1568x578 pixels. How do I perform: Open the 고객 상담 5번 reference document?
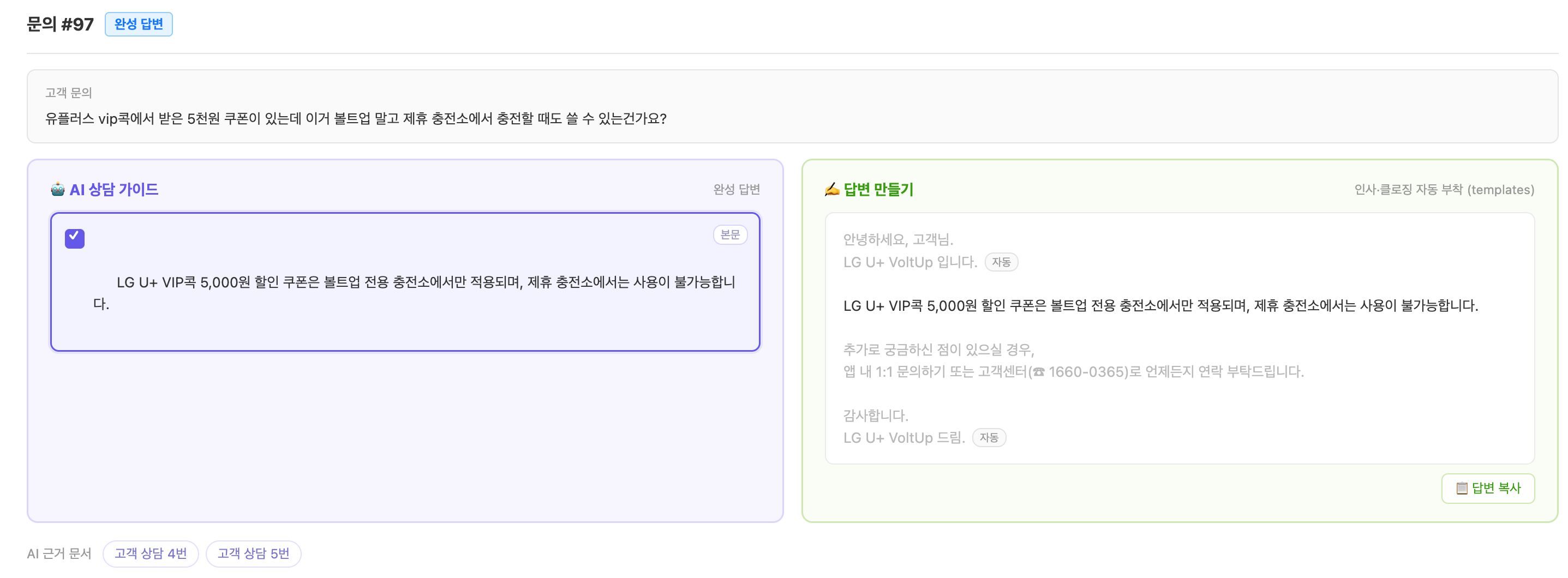pos(253,552)
